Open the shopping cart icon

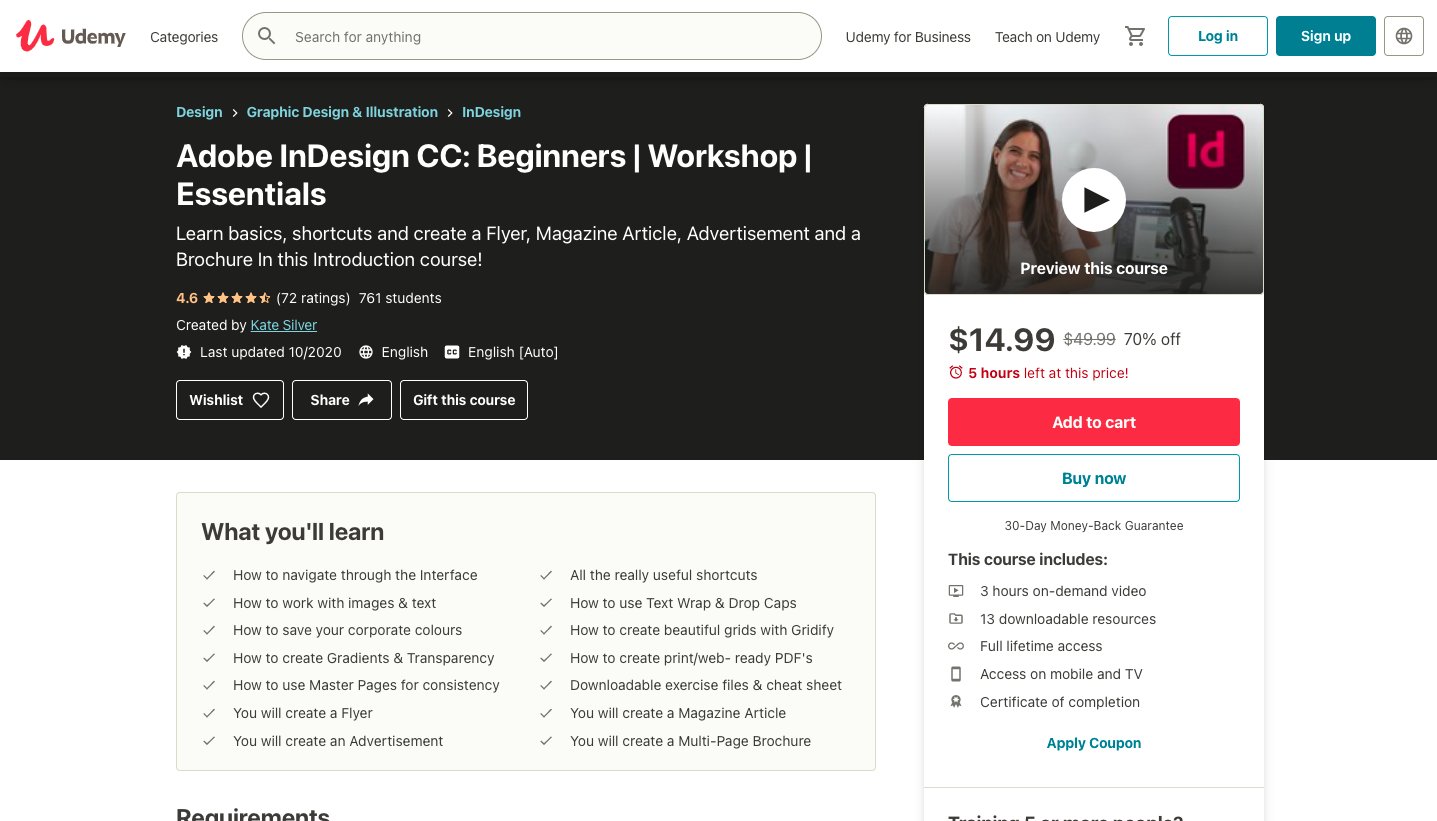1135,36
